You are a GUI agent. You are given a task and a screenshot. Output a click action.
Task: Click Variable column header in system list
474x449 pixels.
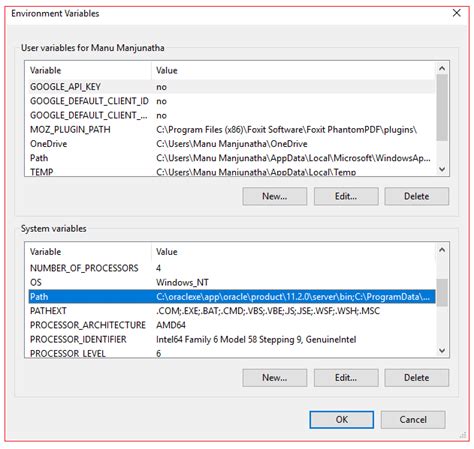coord(88,252)
